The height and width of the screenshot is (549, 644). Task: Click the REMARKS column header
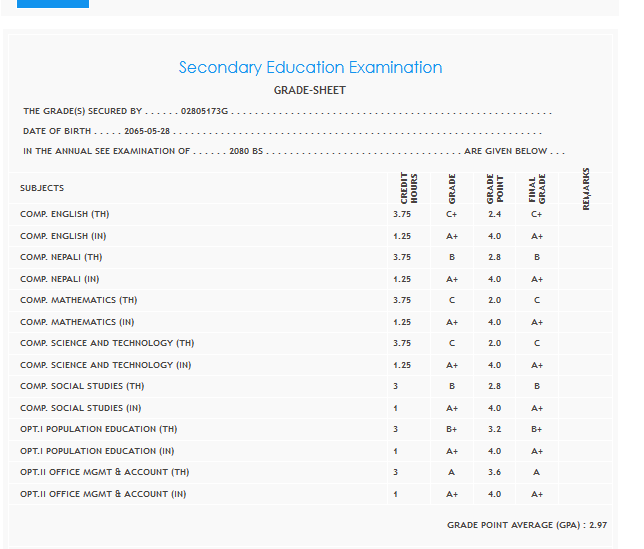585,187
